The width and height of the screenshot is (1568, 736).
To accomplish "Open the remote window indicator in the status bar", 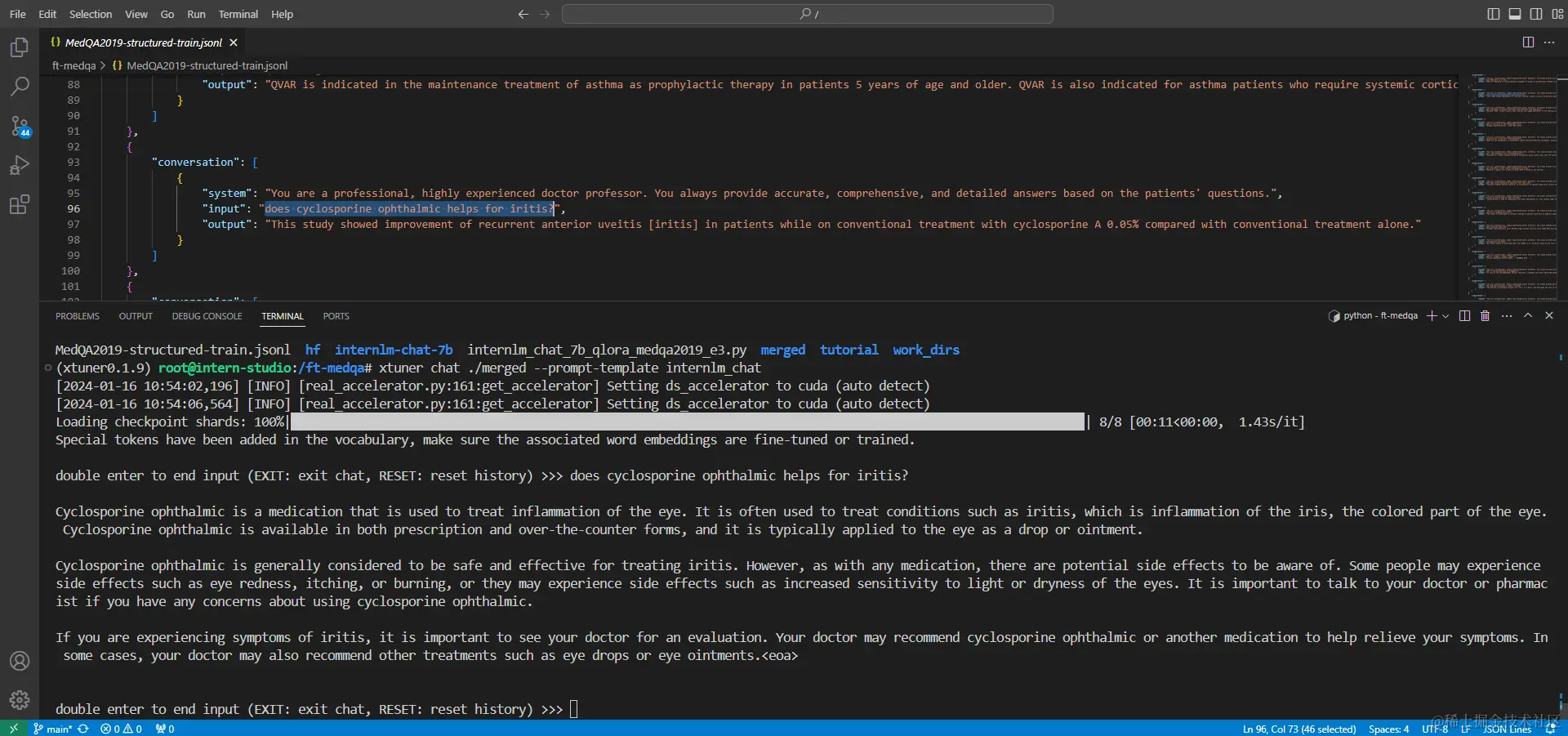I will (x=13, y=729).
